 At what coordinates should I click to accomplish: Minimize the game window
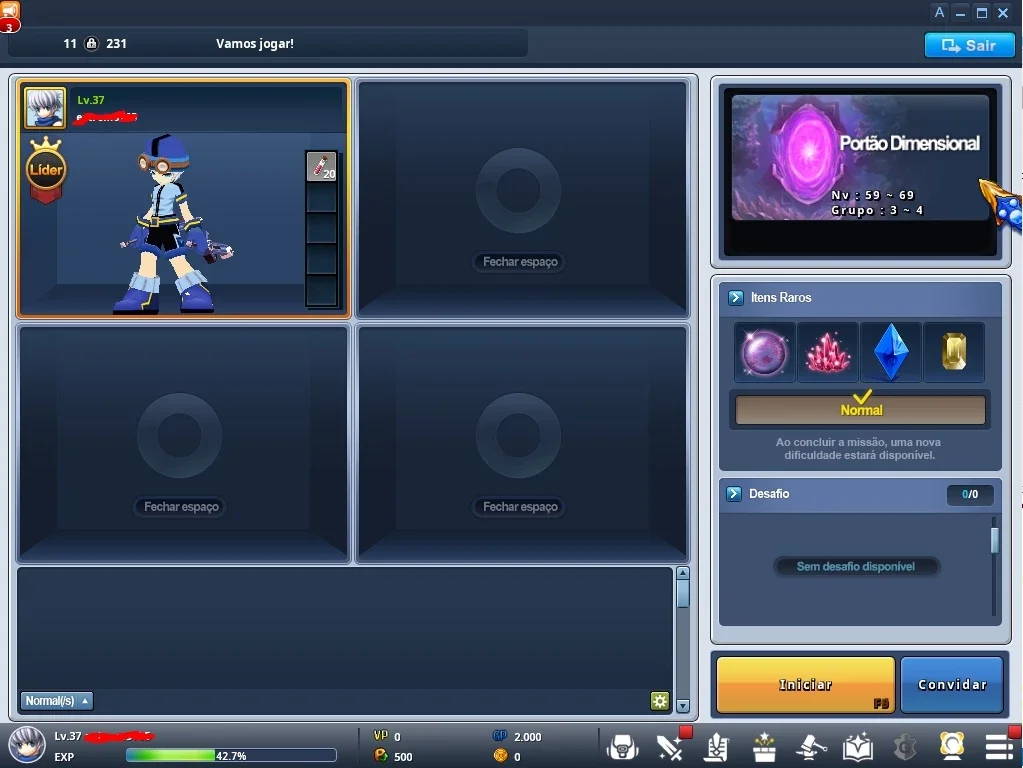[960, 13]
